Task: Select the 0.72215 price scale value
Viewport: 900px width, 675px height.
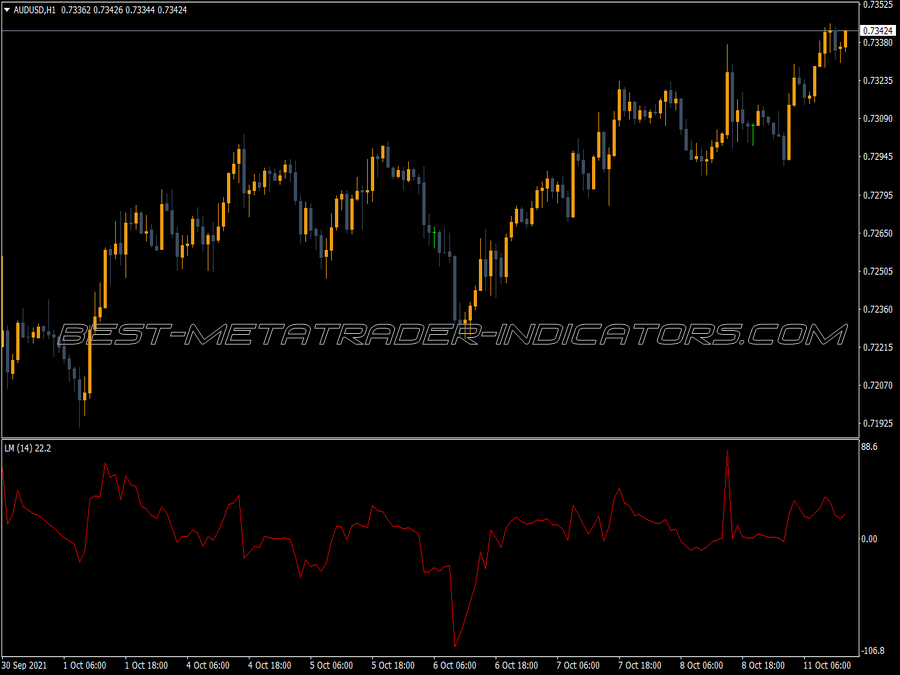Action: point(878,347)
